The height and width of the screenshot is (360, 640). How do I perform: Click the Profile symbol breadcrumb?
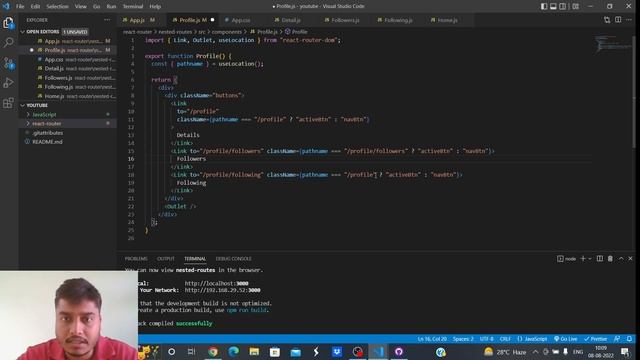click(296, 31)
